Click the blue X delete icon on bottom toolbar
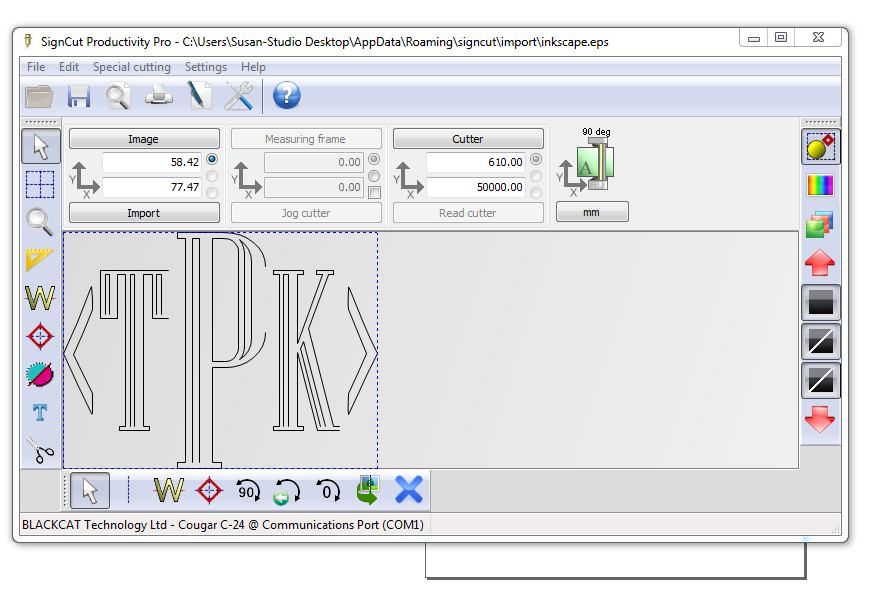The width and height of the screenshot is (875, 597). [408, 490]
